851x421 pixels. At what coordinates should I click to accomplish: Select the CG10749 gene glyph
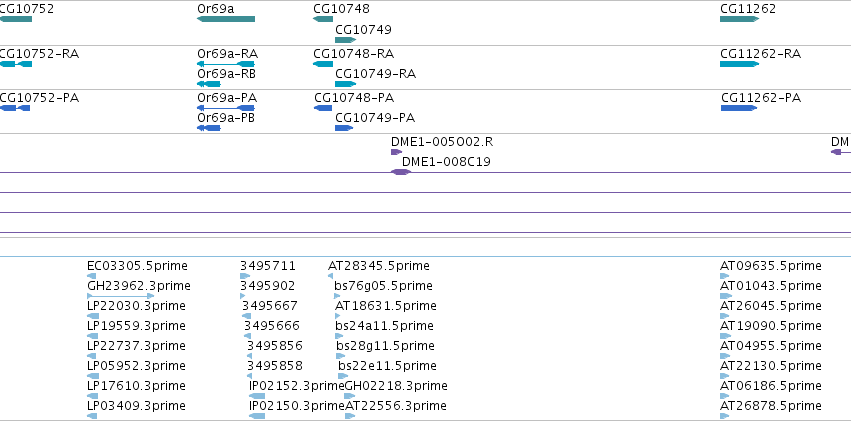point(346,40)
